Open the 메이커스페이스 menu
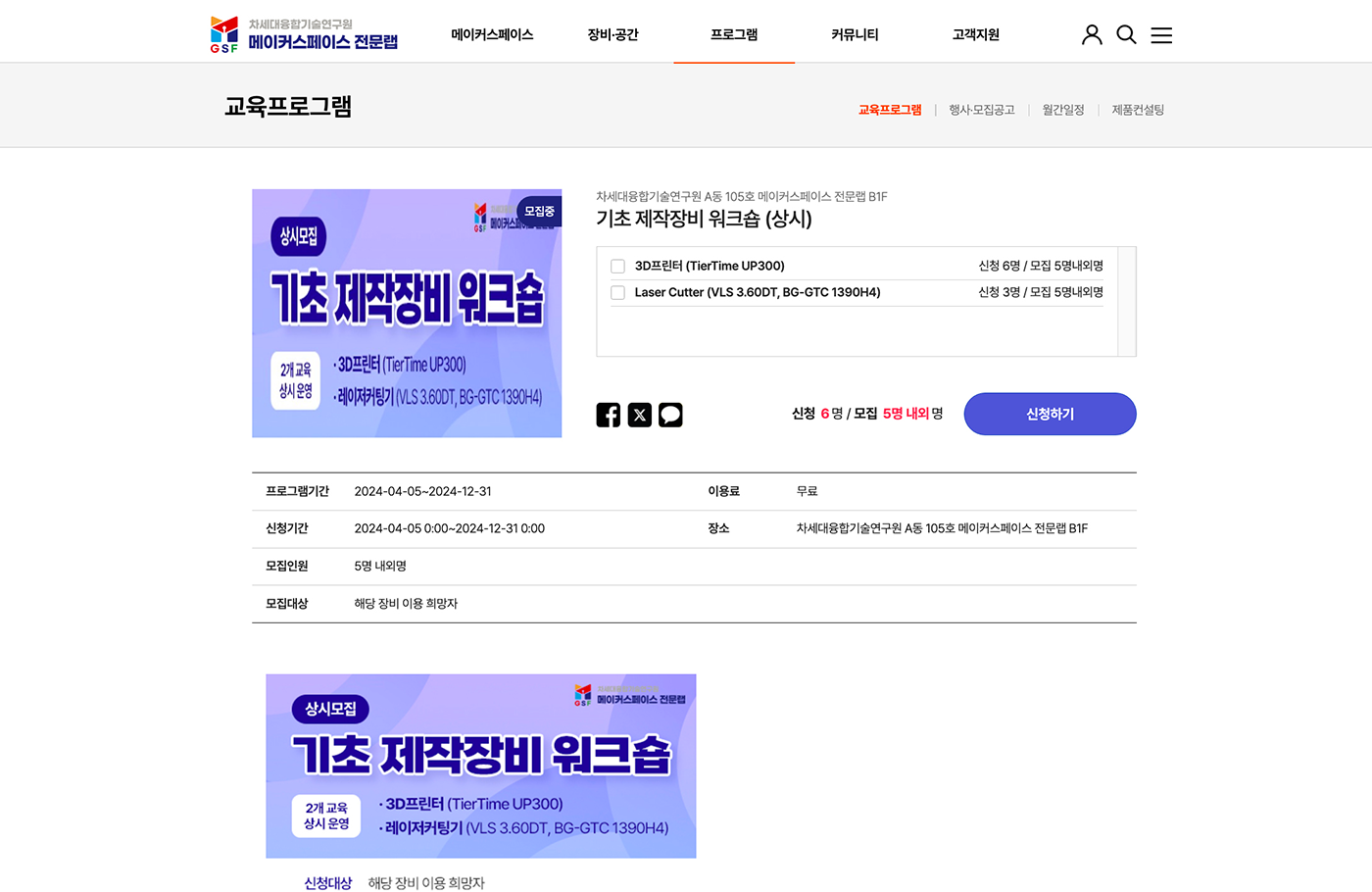This screenshot has height=892, width=1372. [x=492, y=34]
